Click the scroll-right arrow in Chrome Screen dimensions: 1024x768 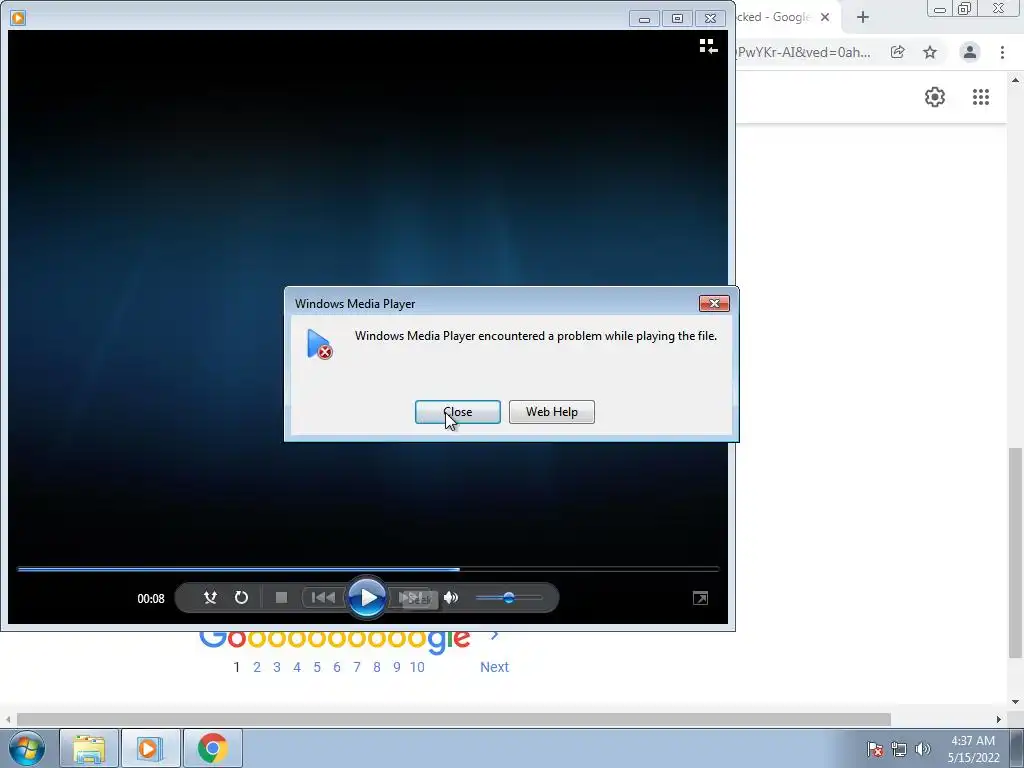coord(999,719)
